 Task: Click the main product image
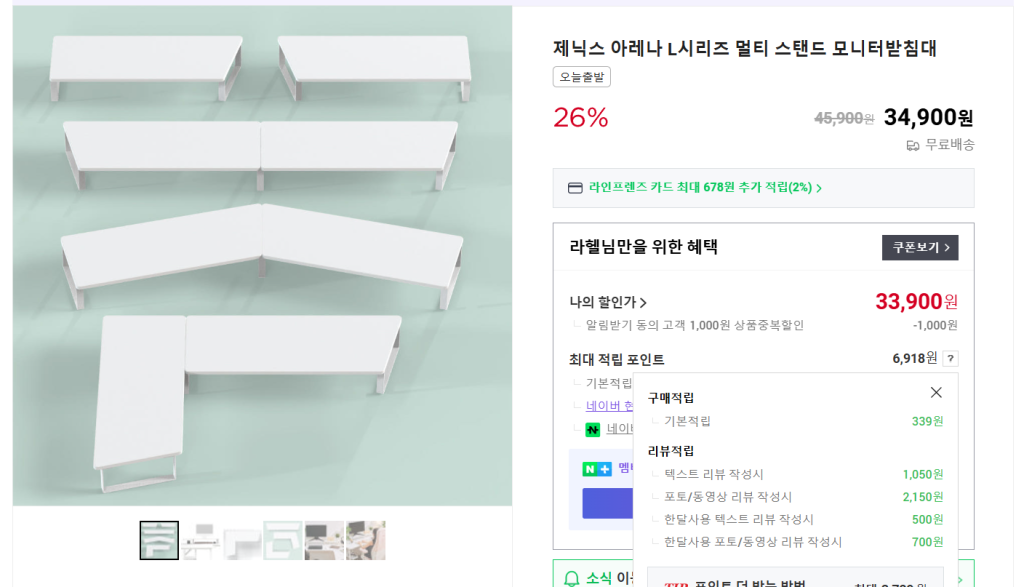coord(262,256)
